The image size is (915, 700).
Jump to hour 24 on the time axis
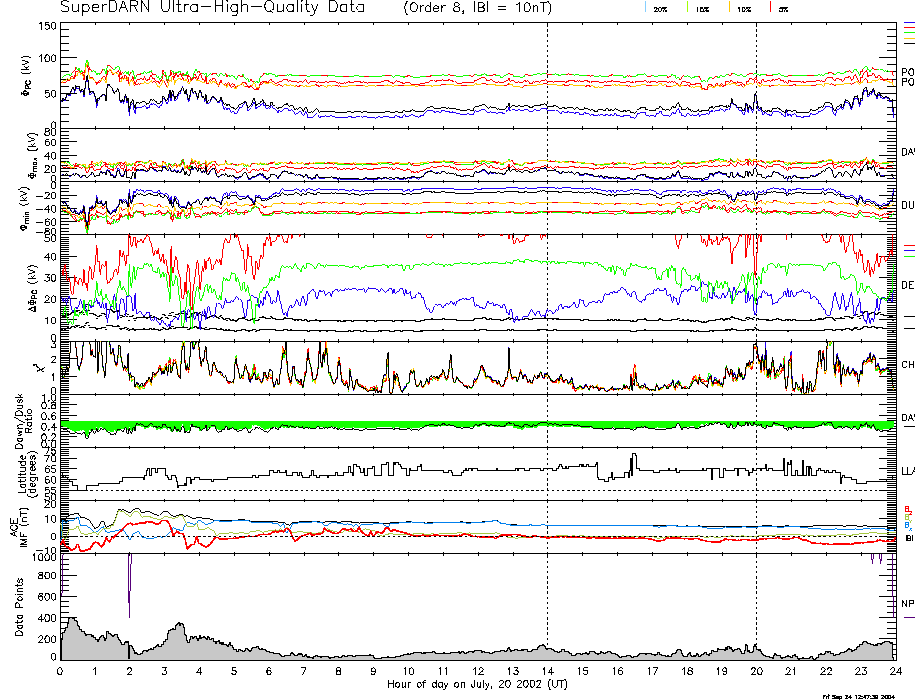[x=894, y=671]
